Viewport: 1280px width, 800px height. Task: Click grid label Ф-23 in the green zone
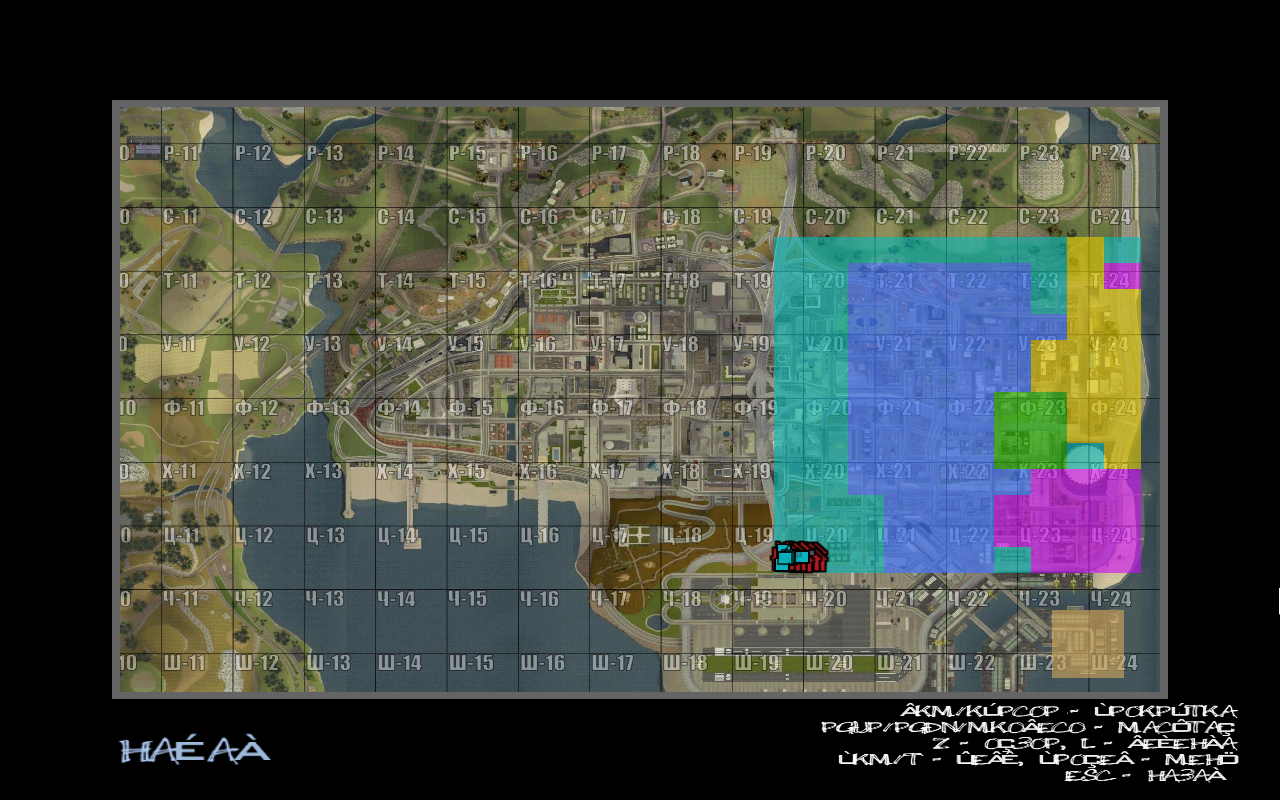(x=1043, y=408)
